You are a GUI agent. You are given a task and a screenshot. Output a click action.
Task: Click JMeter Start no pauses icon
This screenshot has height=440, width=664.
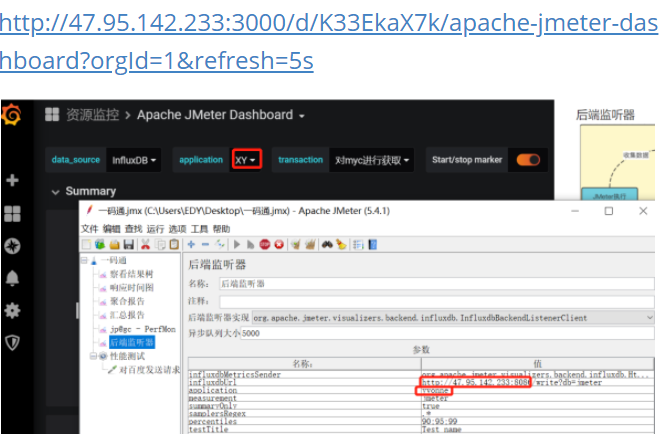[x=251, y=244]
